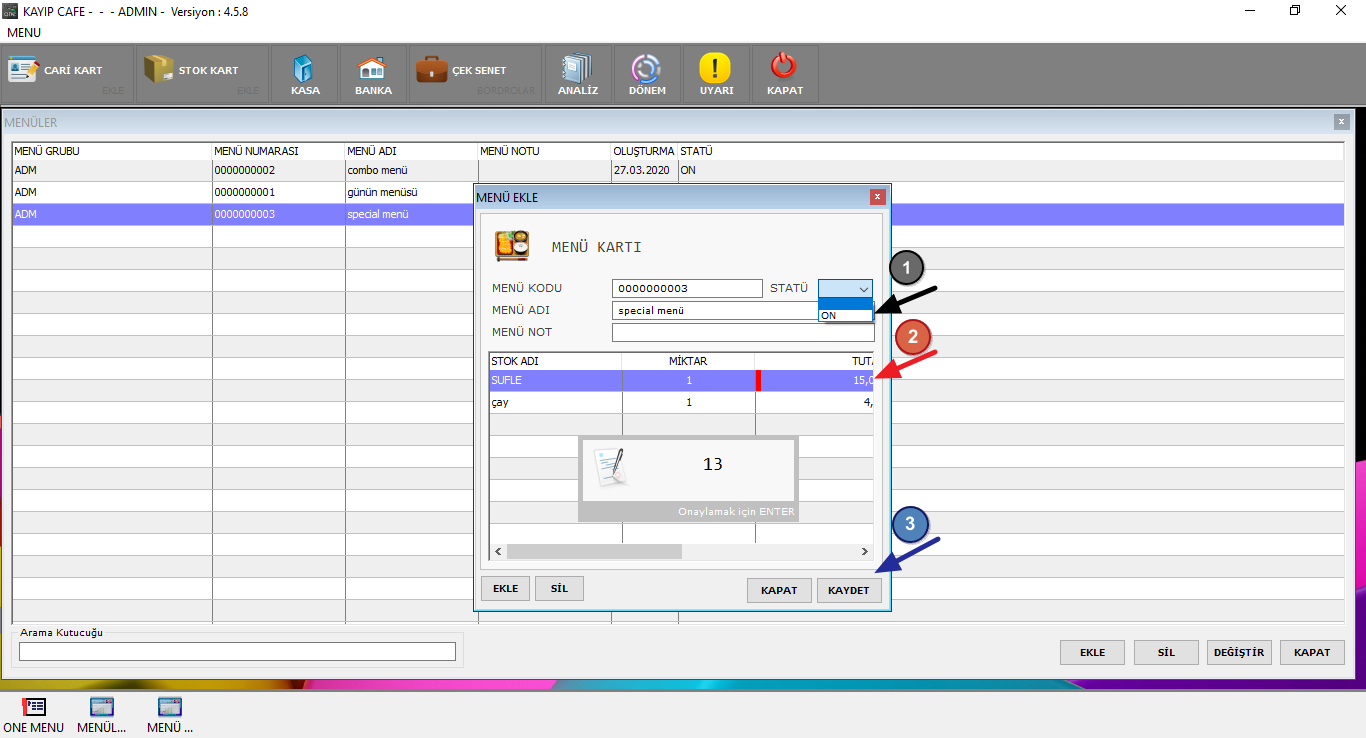This screenshot has width=1366, height=738.
Task: Click the horizontal scrollbar thumb in stock grid
Action: coord(594,551)
